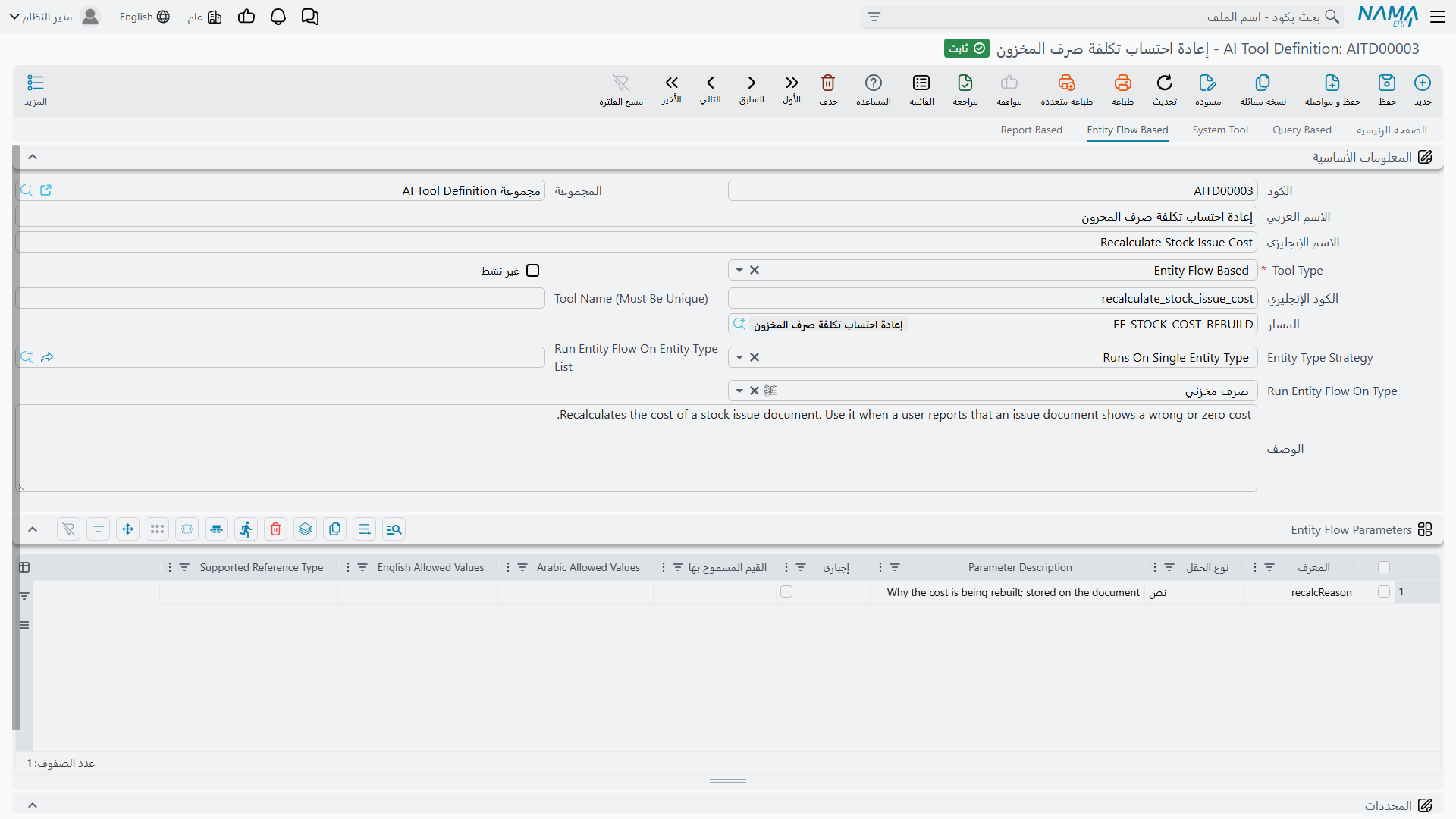The height and width of the screenshot is (819, 1456).
Task: Click the move arrows icon in parameters toolbar
Action: pos(127,529)
